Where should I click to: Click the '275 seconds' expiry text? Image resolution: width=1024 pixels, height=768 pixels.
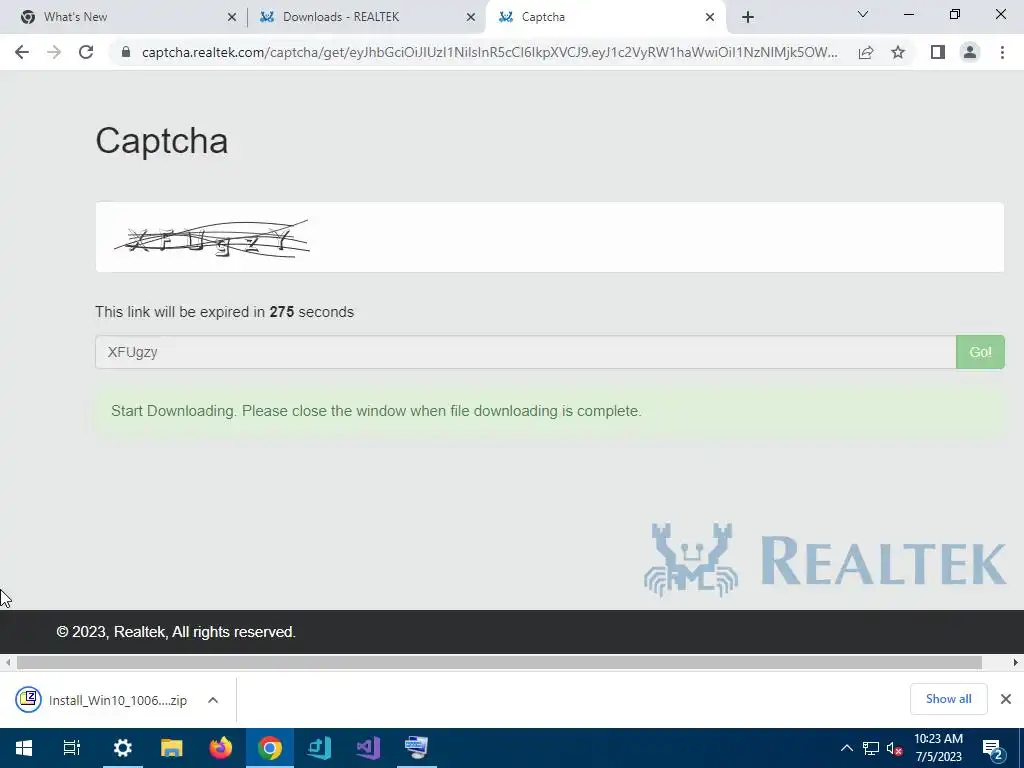click(x=312, y=312)
